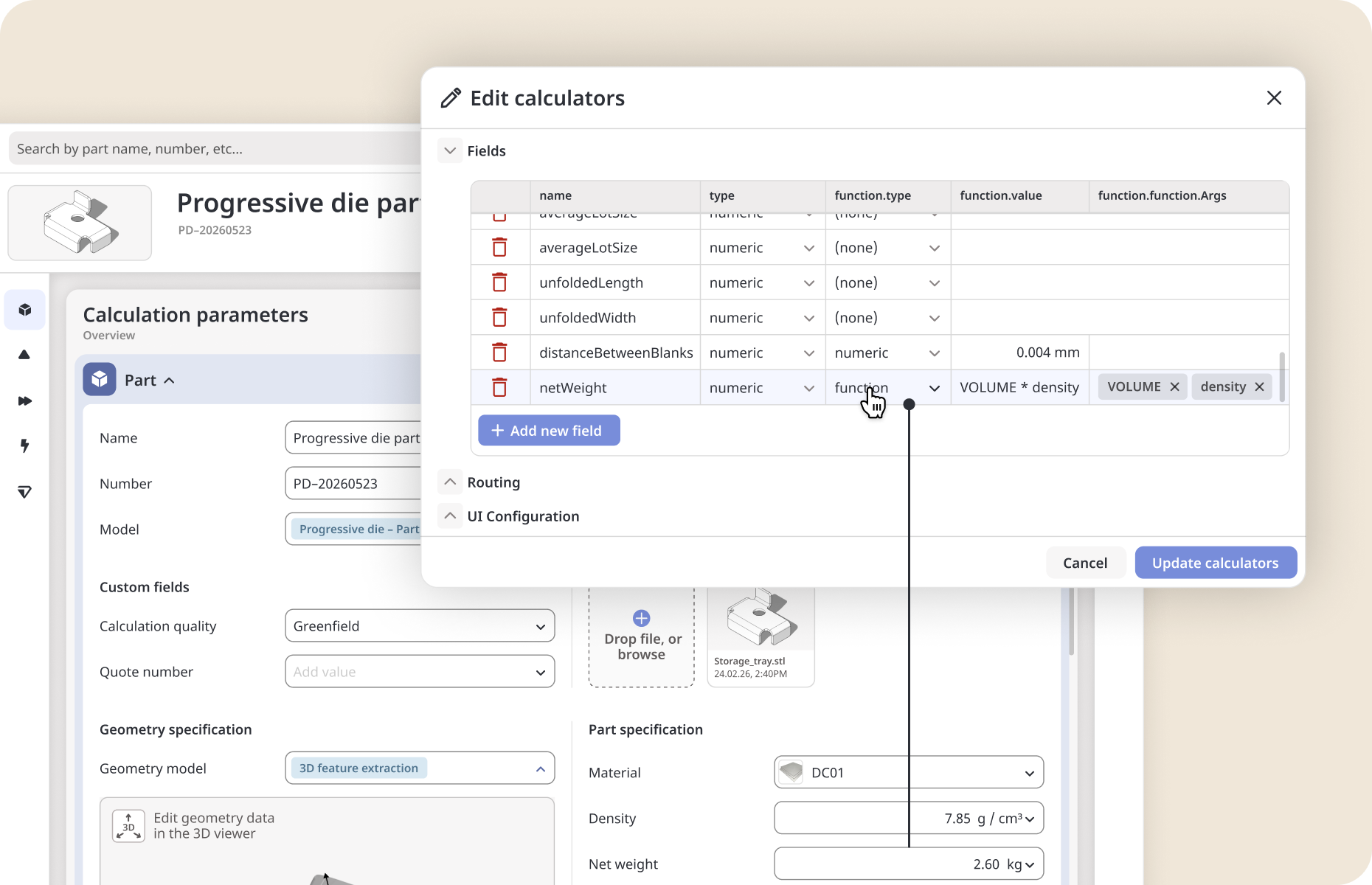Viewport: 1372px width, 885px height.
Task: Click the VOLUME * density value cell
Action: point(1020,387)
